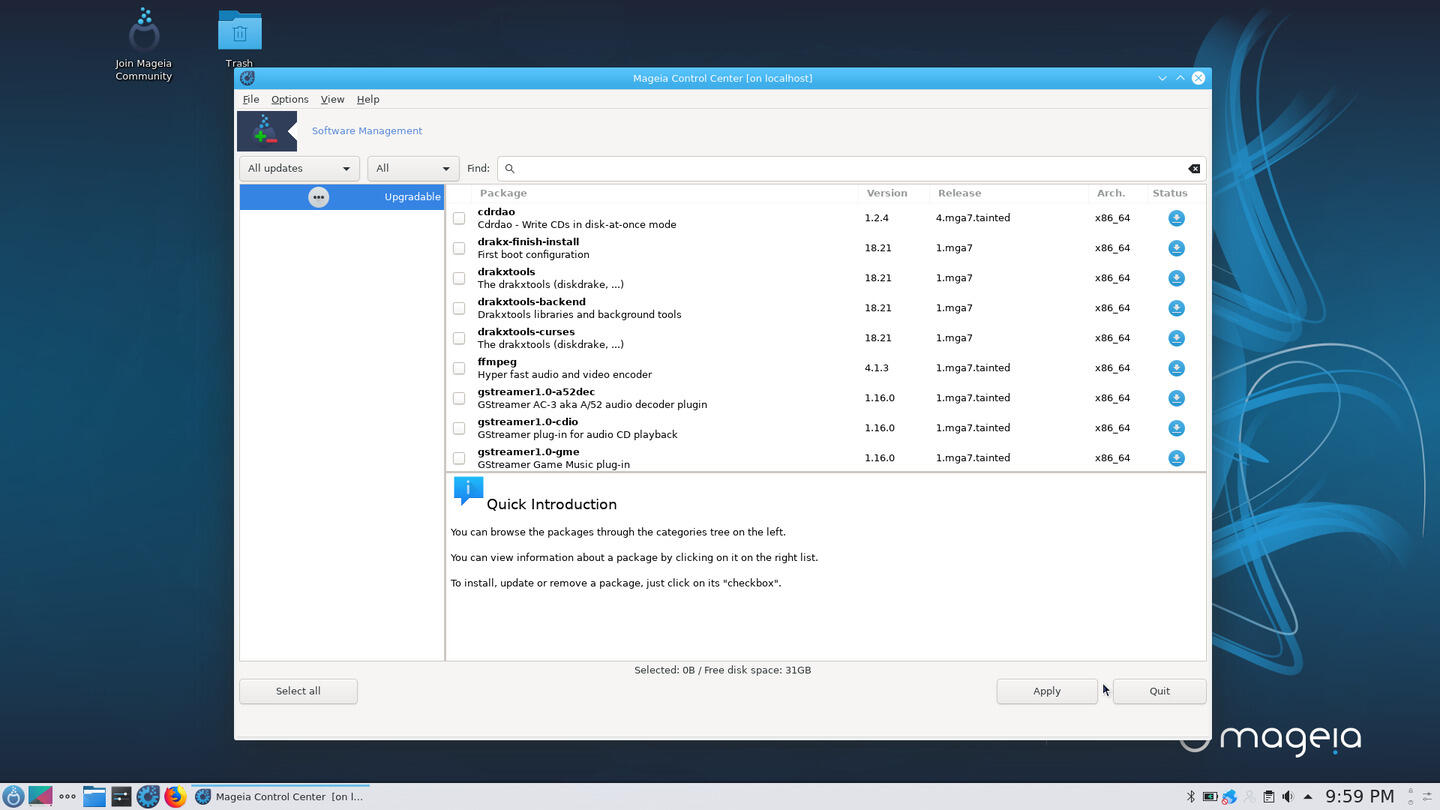Click the status icon for ffmpeg

[x=1176, y=368]
